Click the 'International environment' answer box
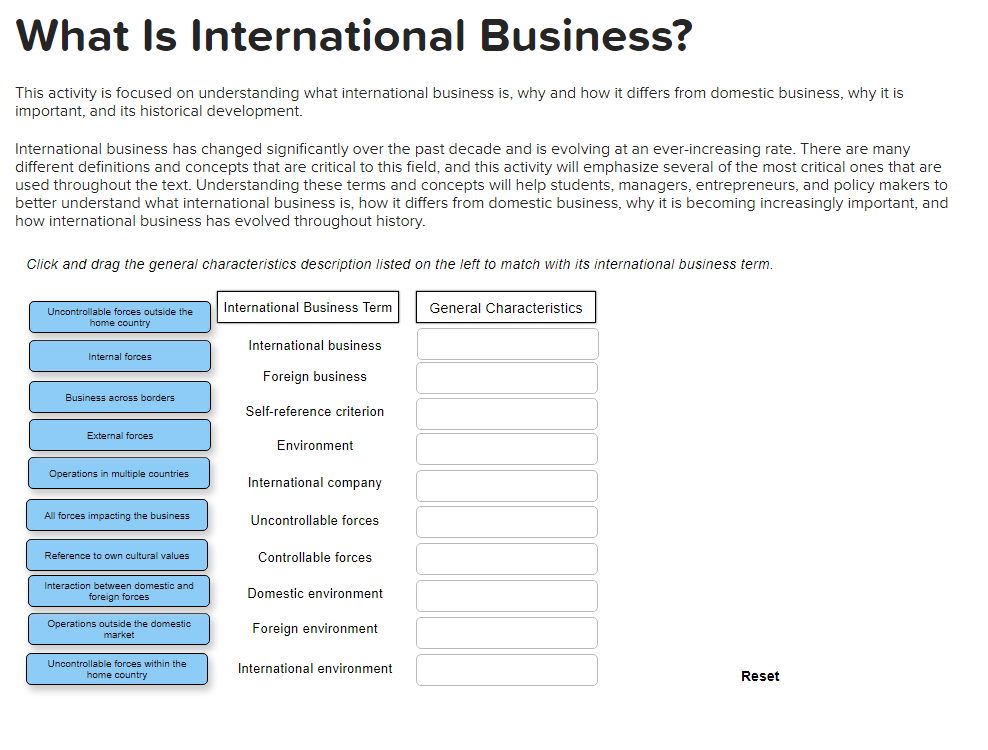The width and height of the screenshot is (988, 750). 506,669
